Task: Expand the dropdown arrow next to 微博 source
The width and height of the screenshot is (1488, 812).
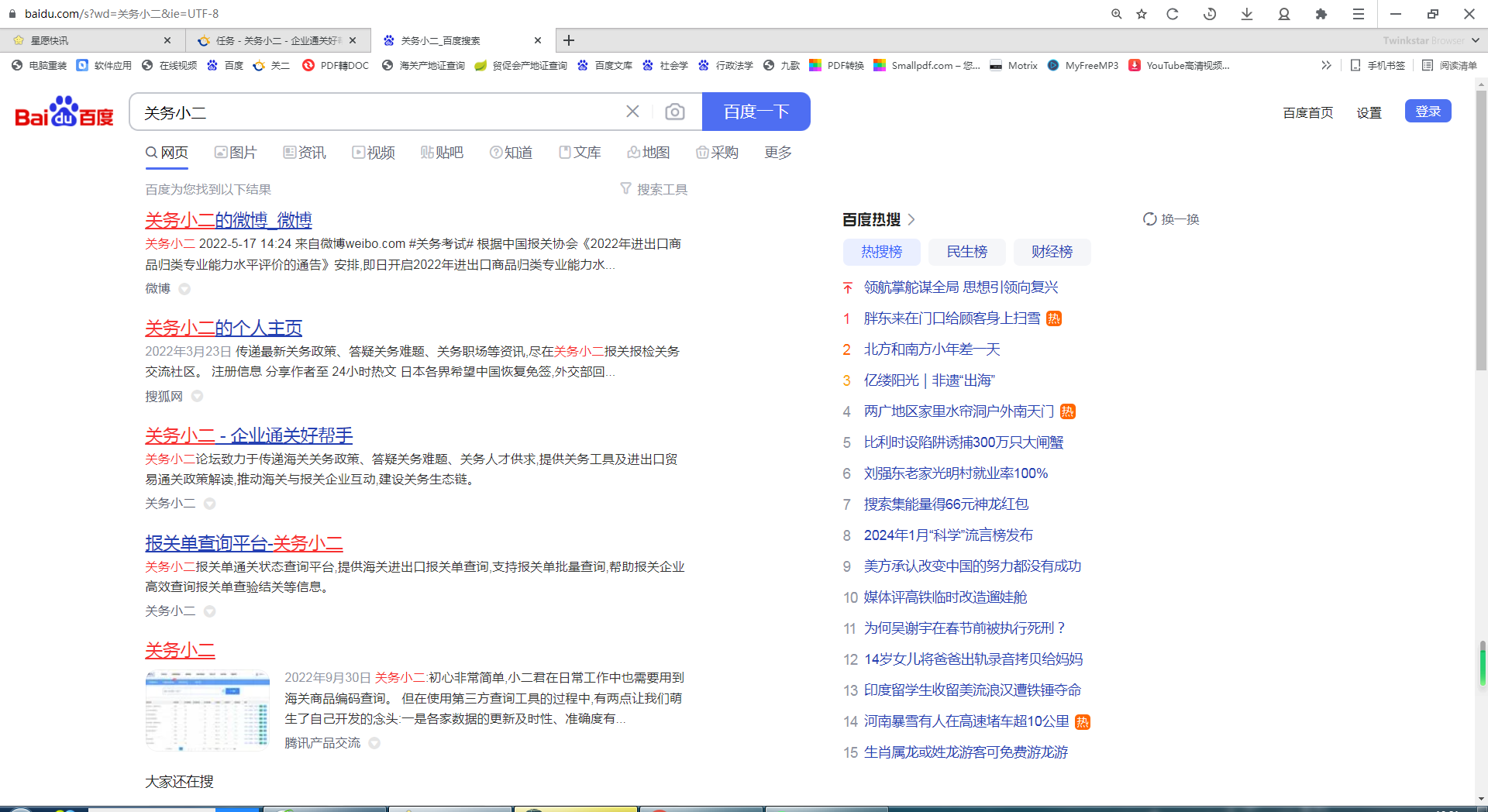Action: (184, 289)
